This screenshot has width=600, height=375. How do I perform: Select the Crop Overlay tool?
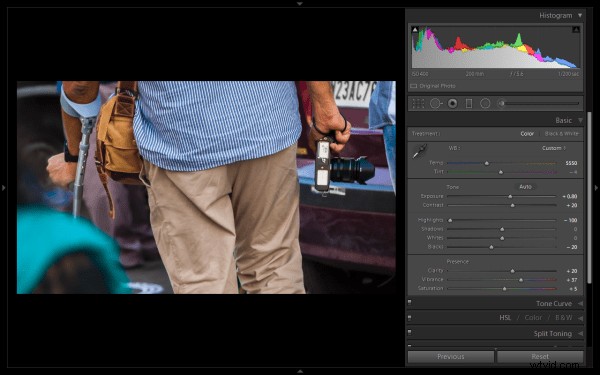click(418, 103)
